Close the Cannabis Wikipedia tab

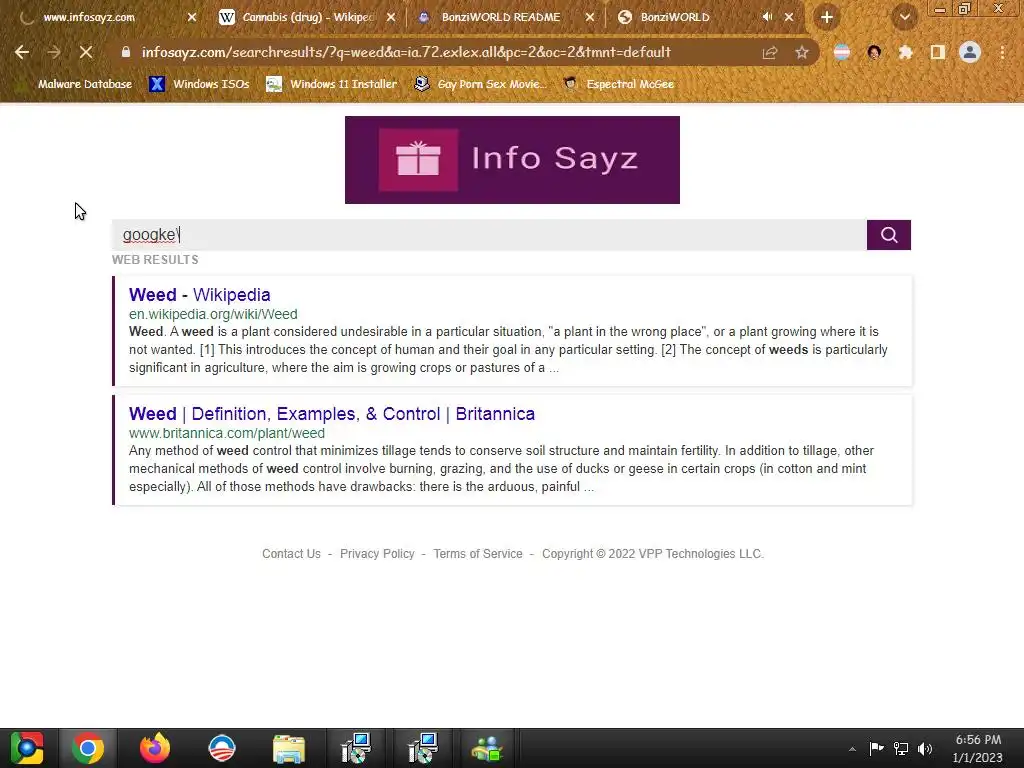[391, 18]
